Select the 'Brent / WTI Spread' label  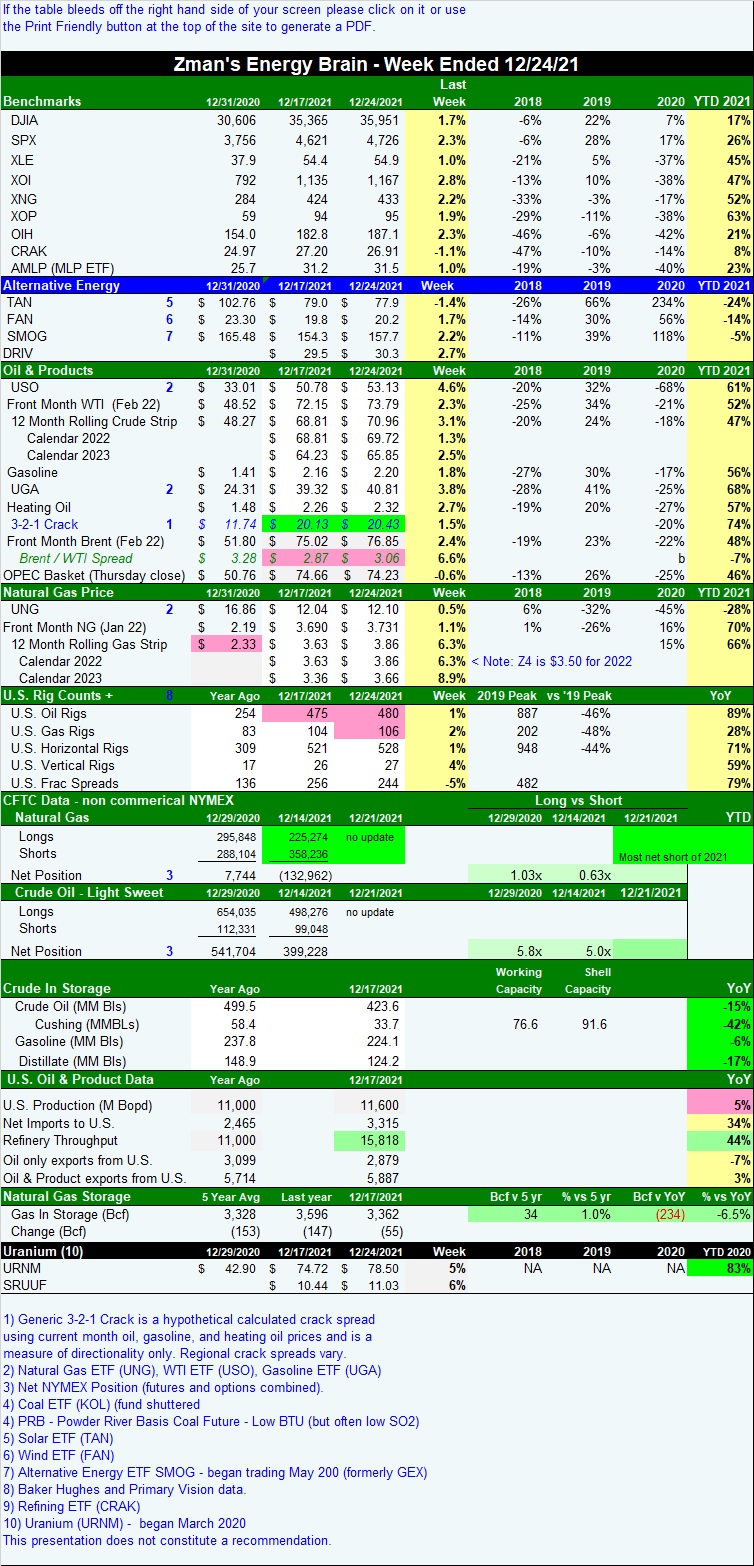tap(74, 558)
